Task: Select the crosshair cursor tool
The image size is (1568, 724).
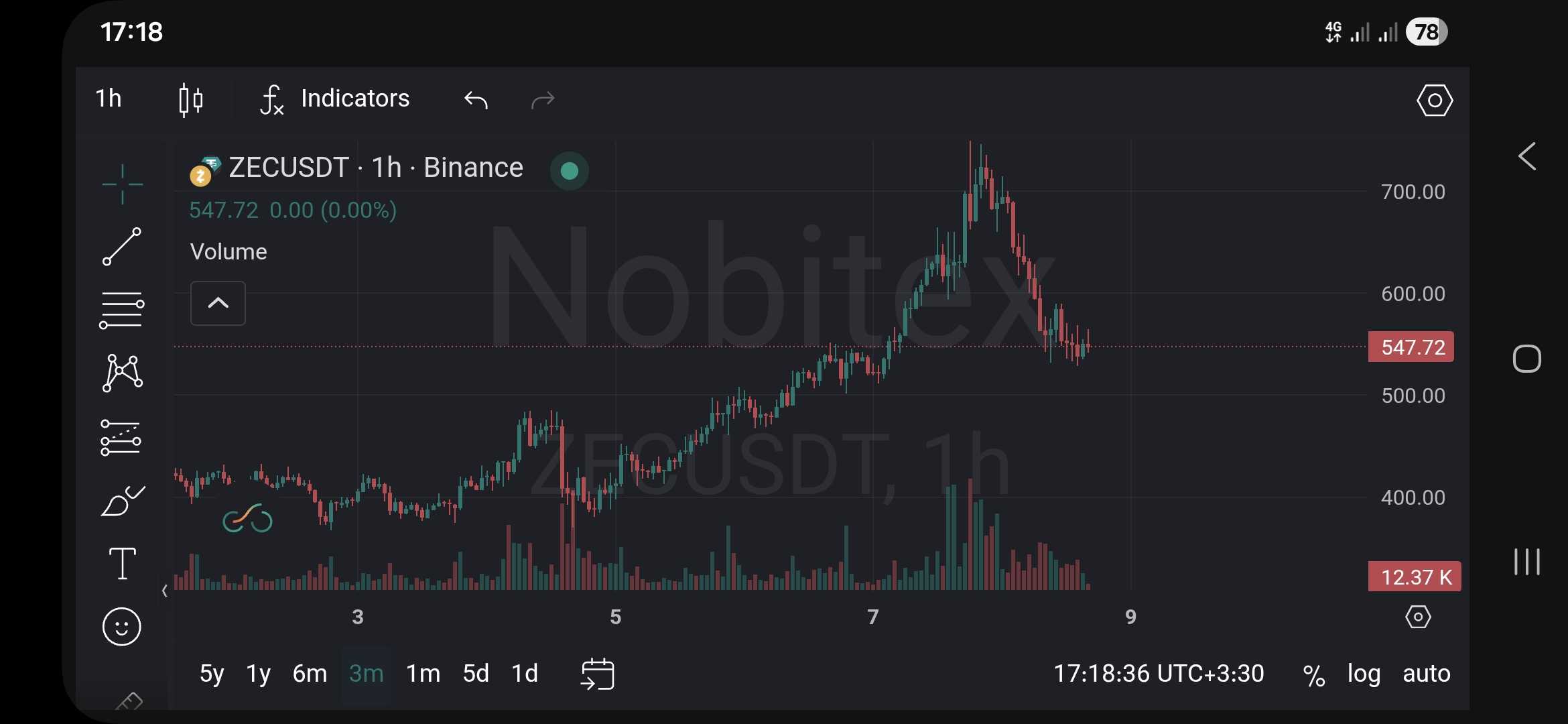Action: pos(122,184)
